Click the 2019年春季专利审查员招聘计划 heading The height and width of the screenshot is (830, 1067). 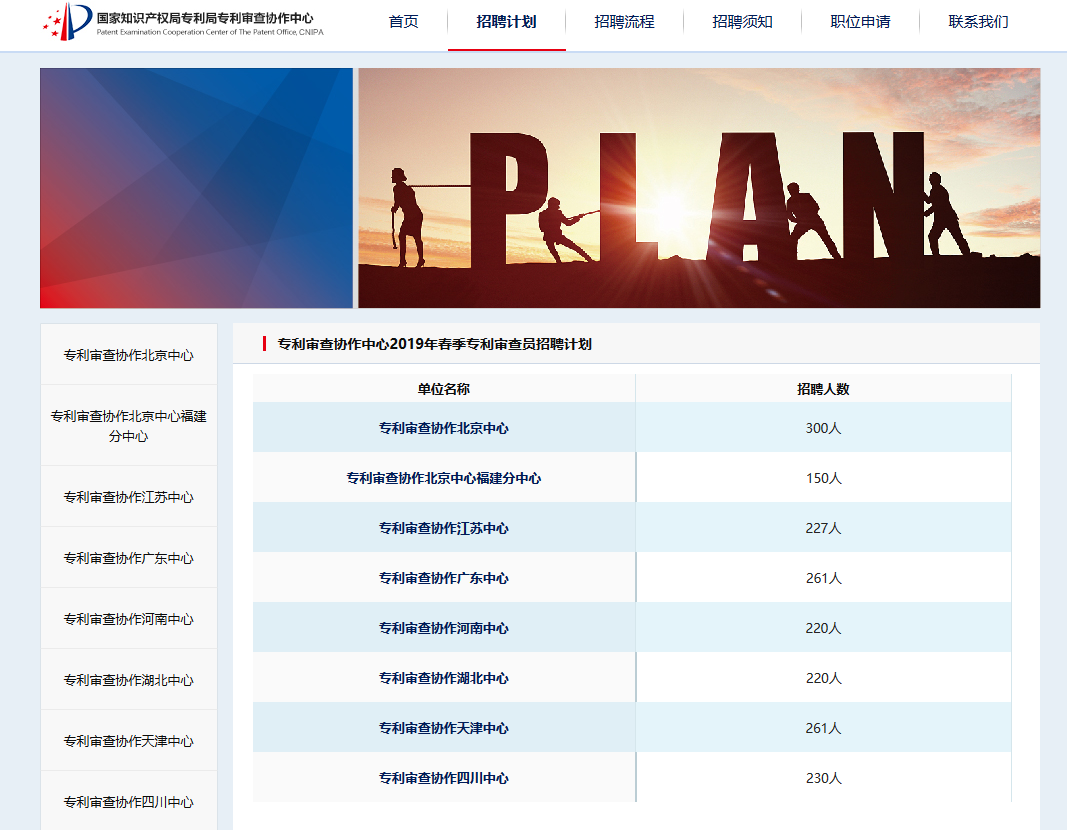(x=434, y=344)
